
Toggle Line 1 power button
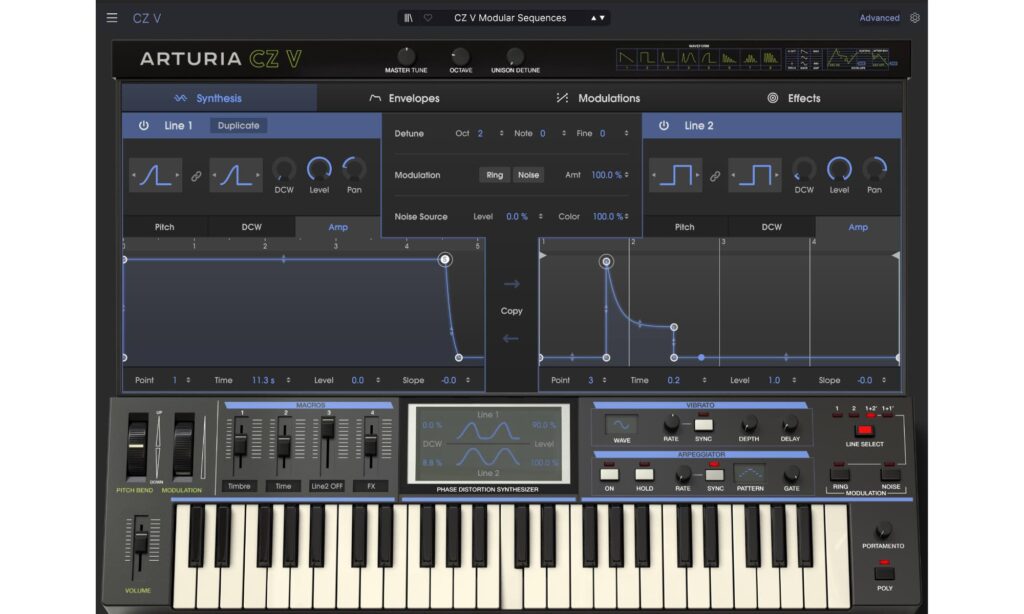pos(143,125)
